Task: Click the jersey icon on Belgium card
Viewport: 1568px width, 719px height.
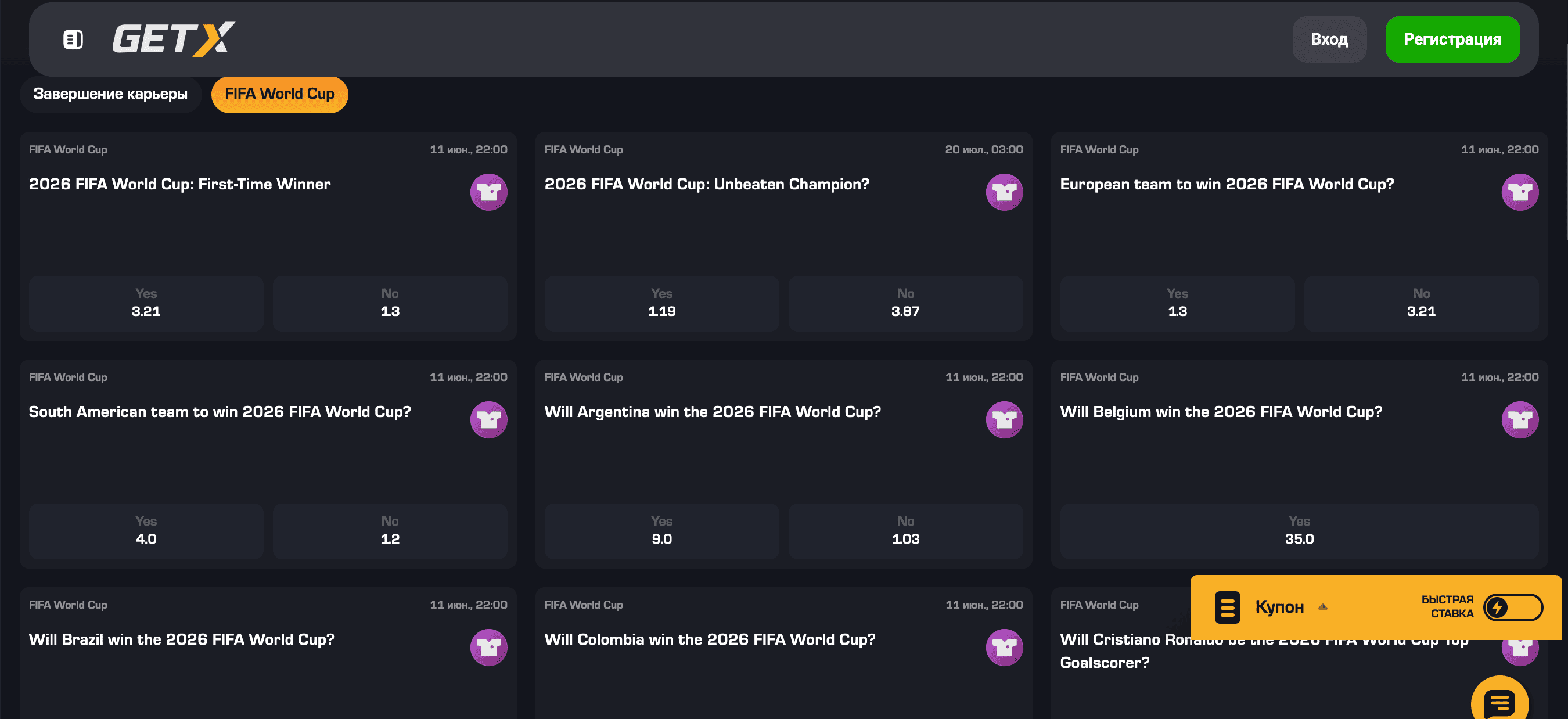Action: coord(1519,420)
